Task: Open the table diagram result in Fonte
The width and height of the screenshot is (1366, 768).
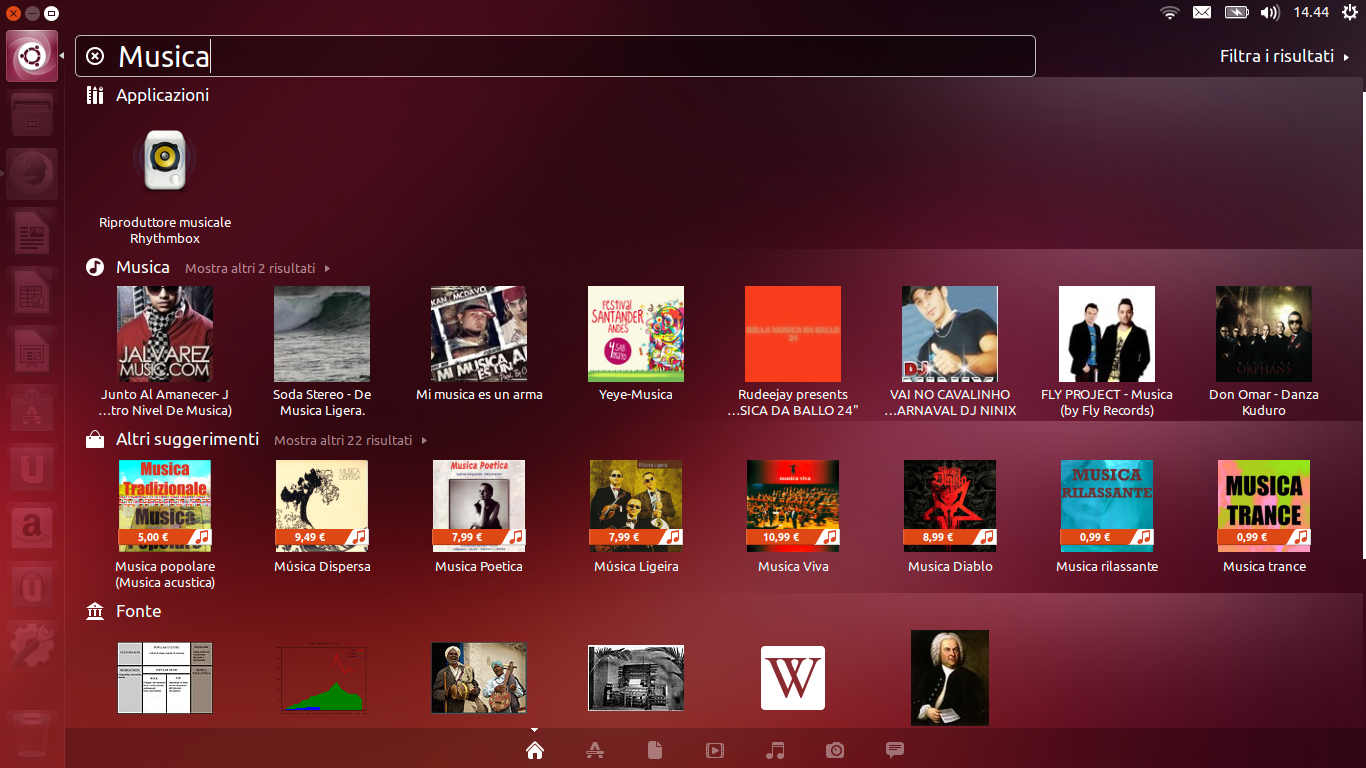Action: click(165, 678)
